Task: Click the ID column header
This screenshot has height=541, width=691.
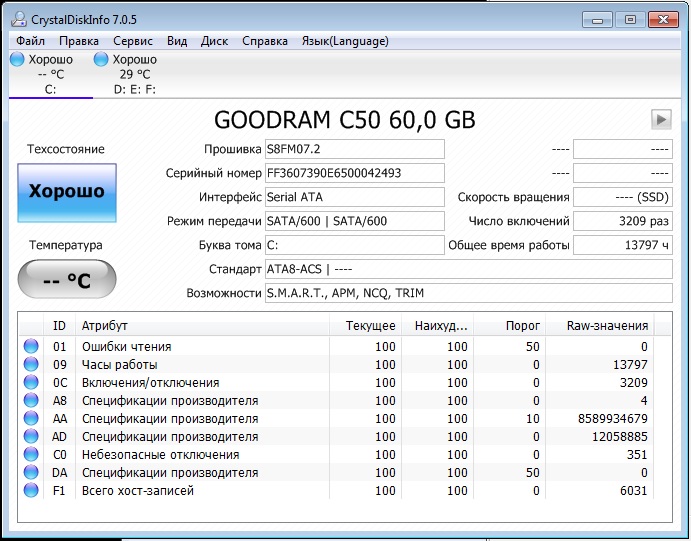Action: 59,326
